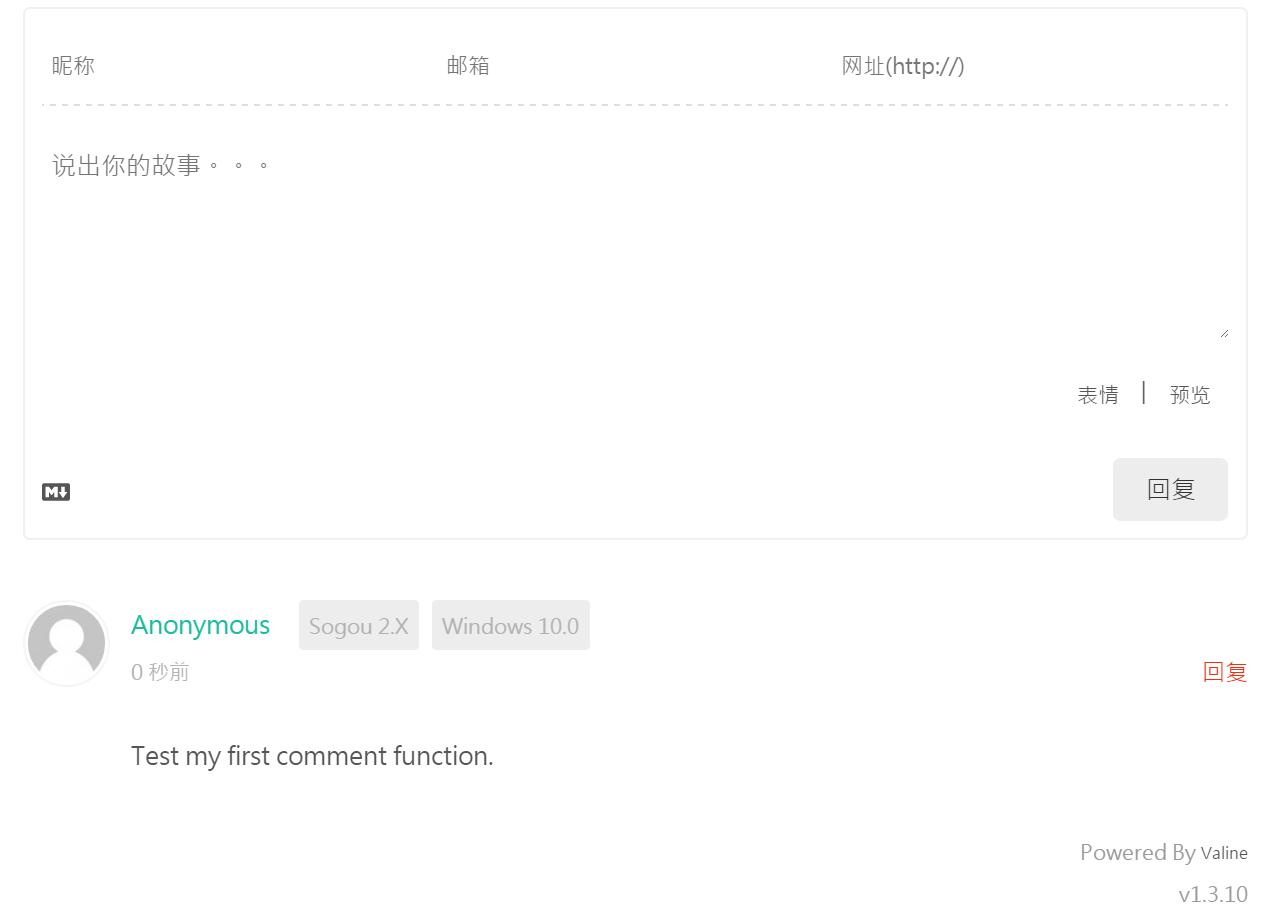Click the comment text 'Test my first comment function.'
Viewport: 1263px width, 908px height.
(x=312, y=756)
